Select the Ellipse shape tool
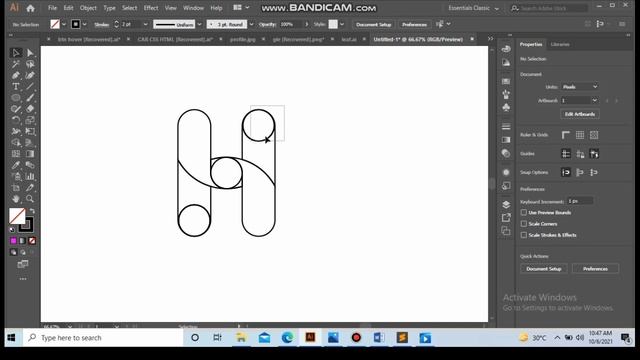 [16, 98]
